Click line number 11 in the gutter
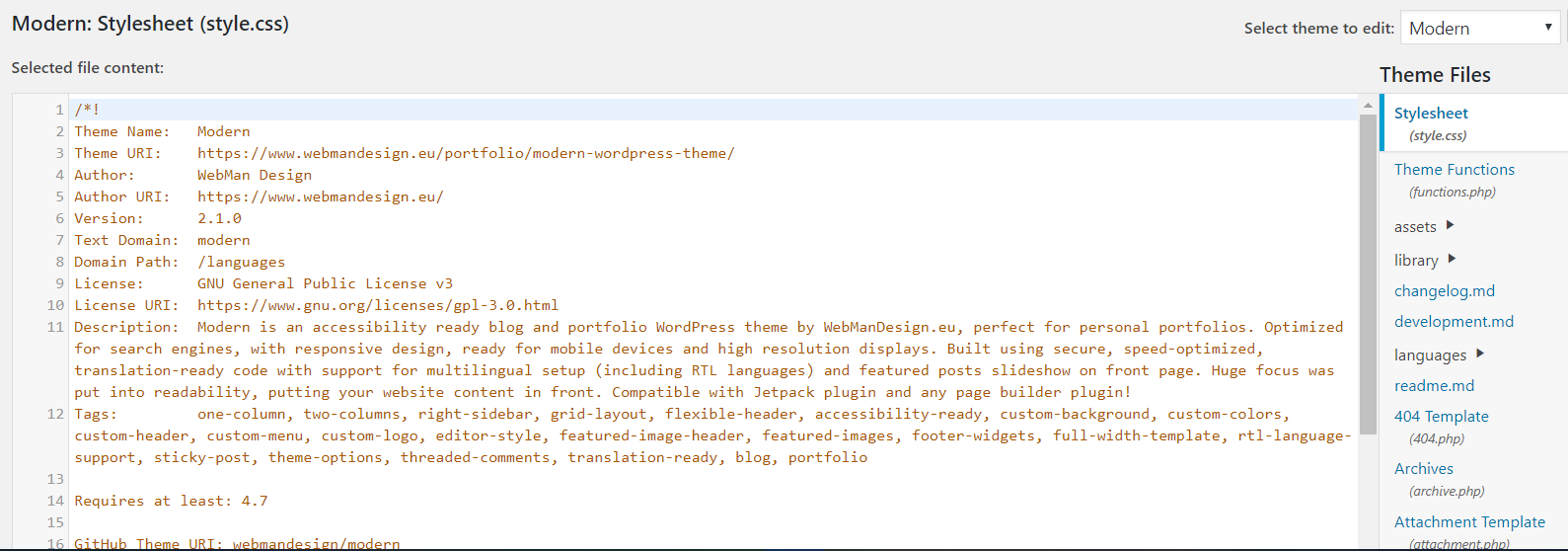The image size is (1568, 551). coord(55,327)
